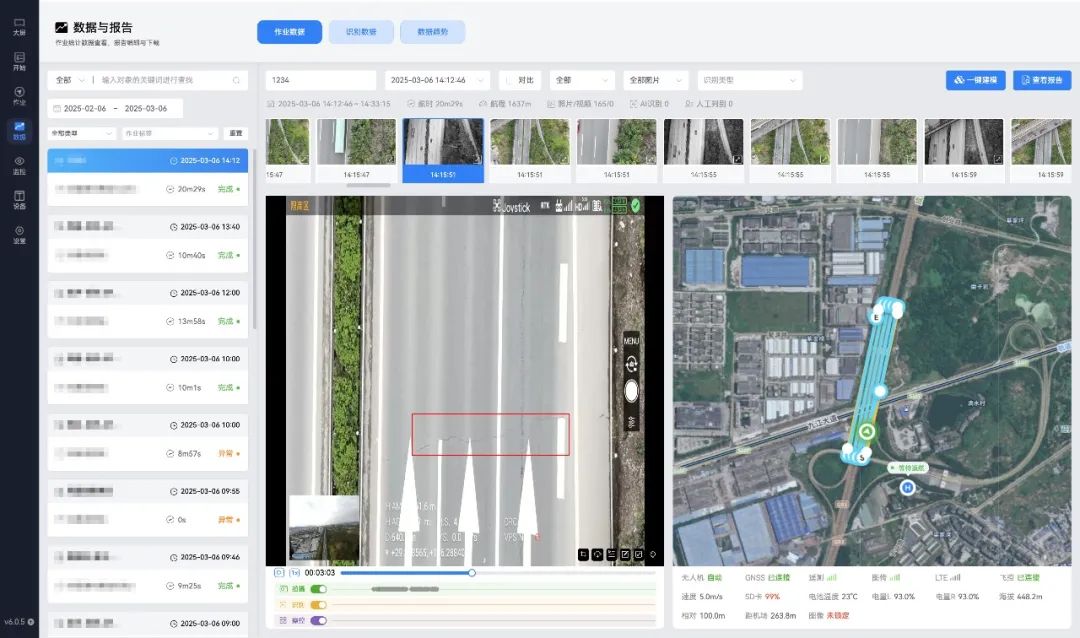1080x638 pixels.
Task: Switch to the 数据趋势 tab
Action: click(432, 32)
